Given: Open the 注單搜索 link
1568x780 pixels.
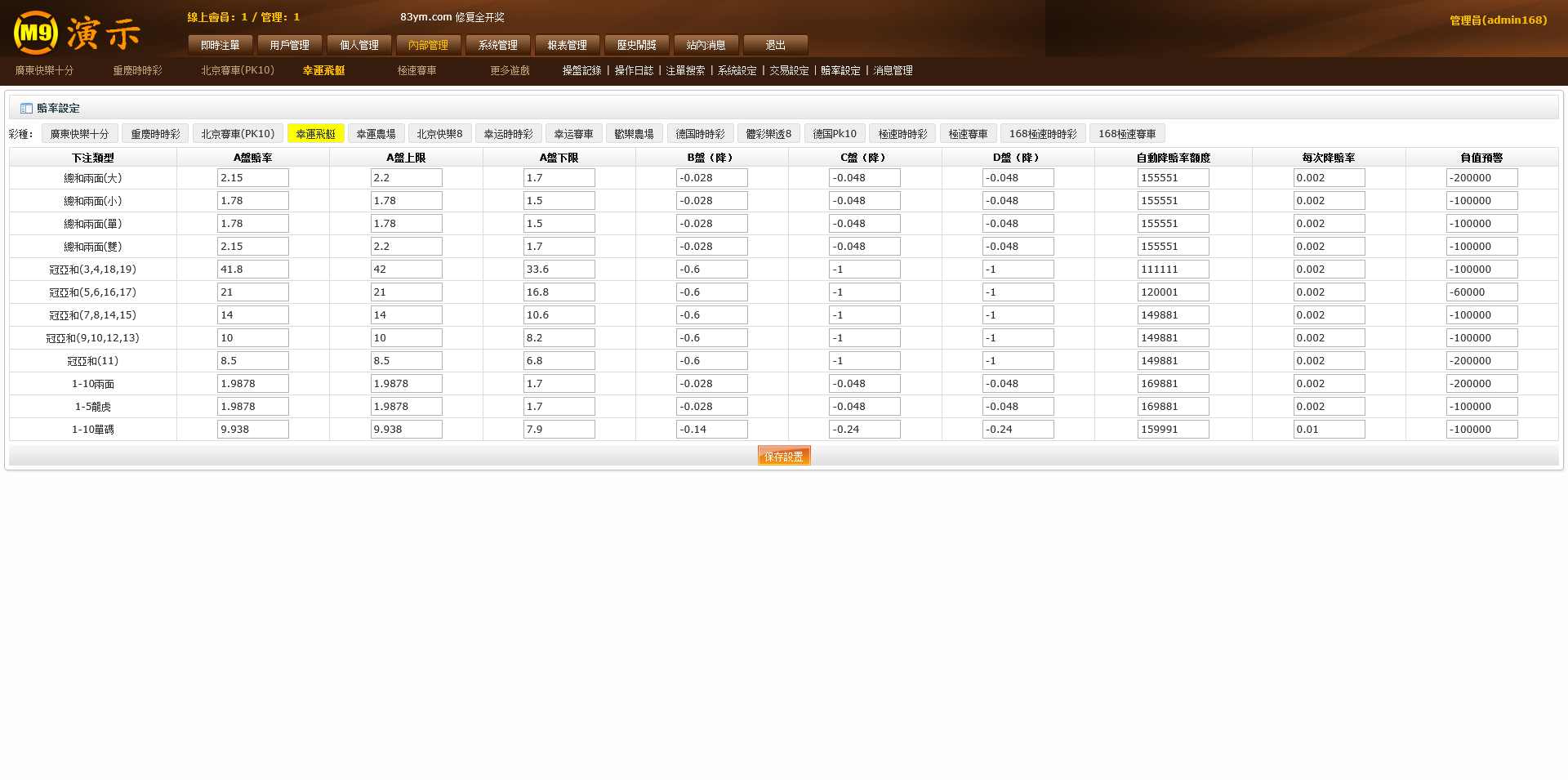Looking at the screenshot, I should 685,71.
